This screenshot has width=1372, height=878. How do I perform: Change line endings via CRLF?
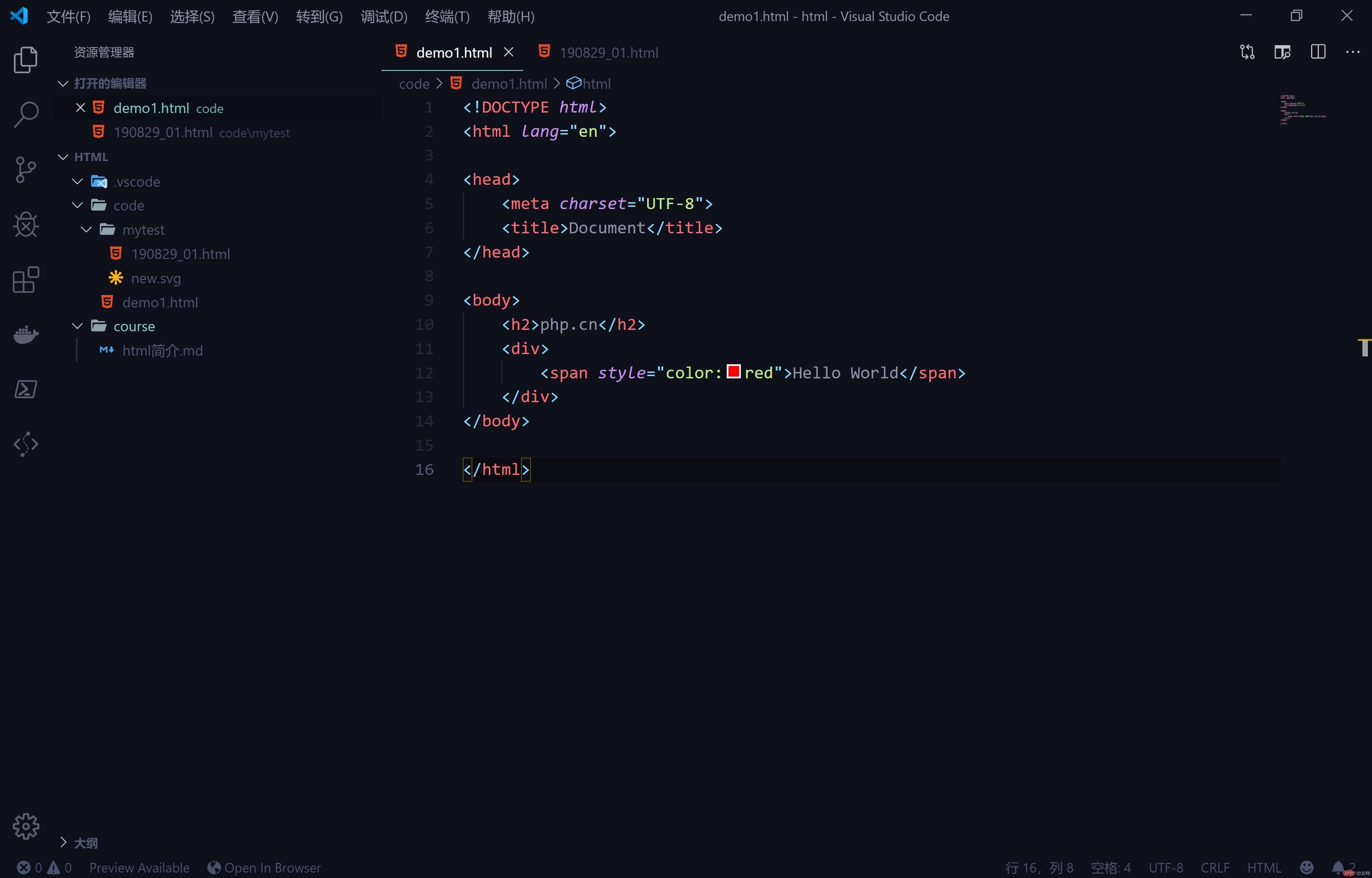pos(1215,867)
